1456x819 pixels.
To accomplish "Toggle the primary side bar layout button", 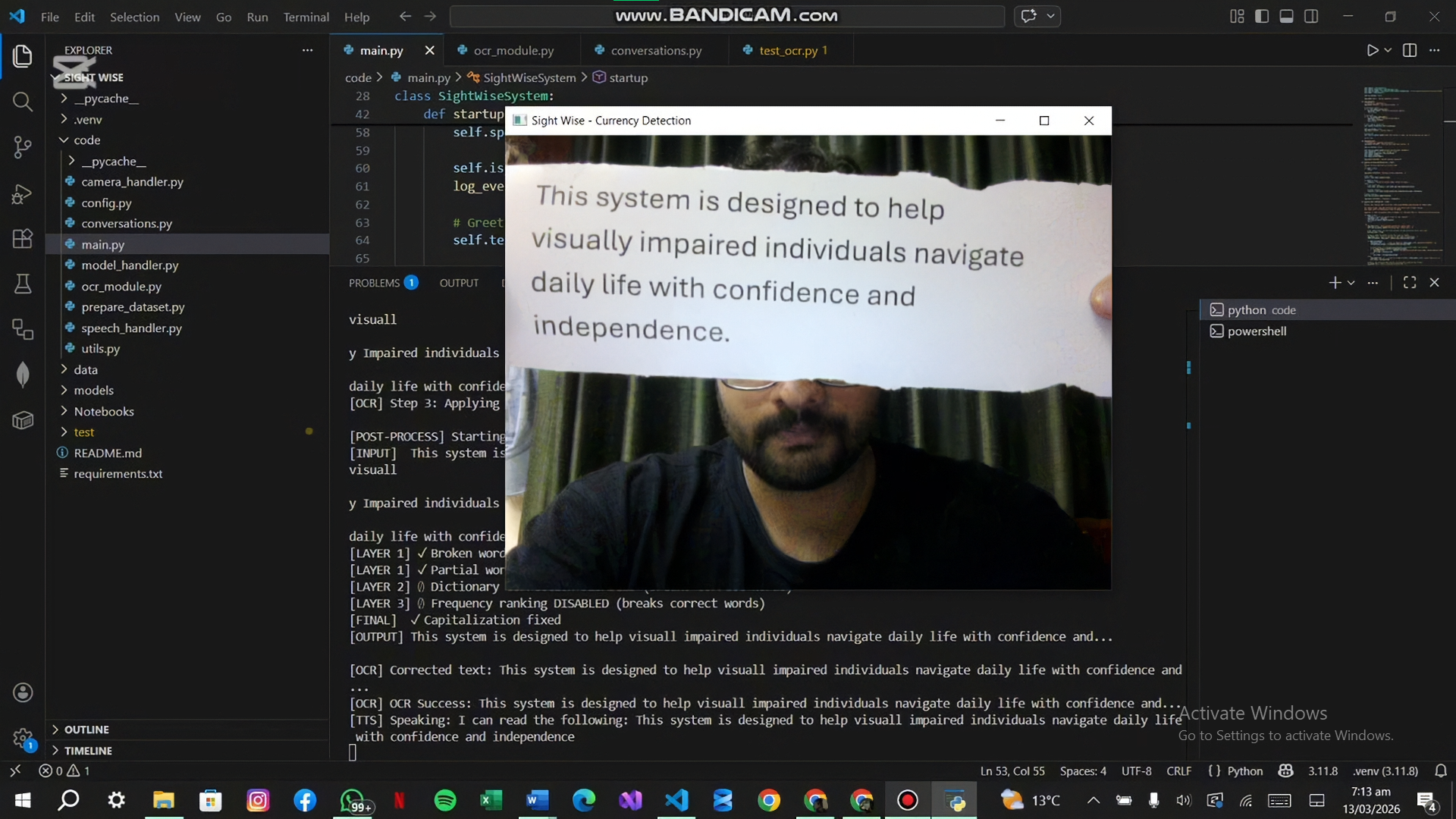I will click(1262, 16).
